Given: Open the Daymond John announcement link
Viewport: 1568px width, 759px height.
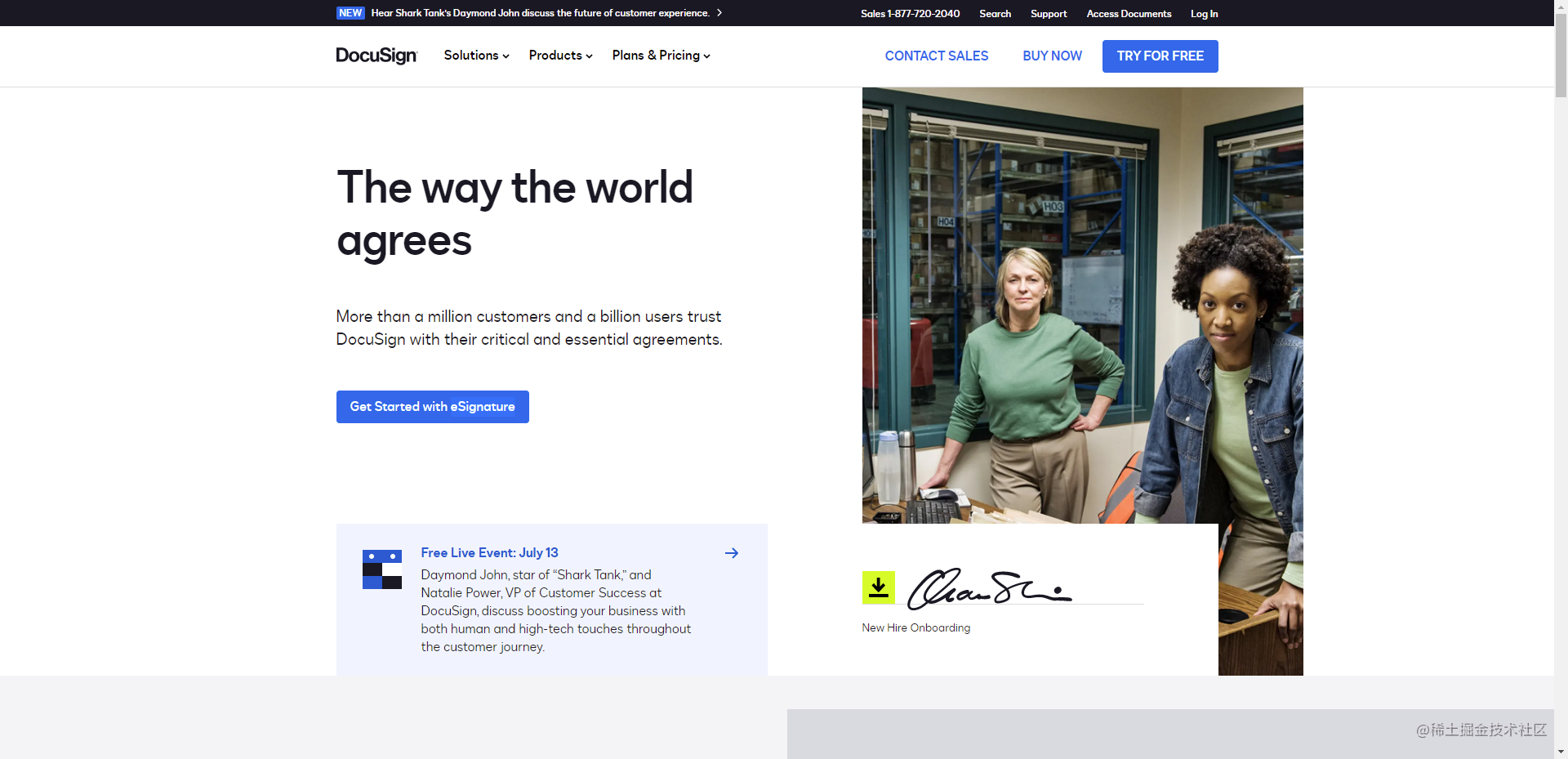Looking at the screenshot, I should 541,13.
